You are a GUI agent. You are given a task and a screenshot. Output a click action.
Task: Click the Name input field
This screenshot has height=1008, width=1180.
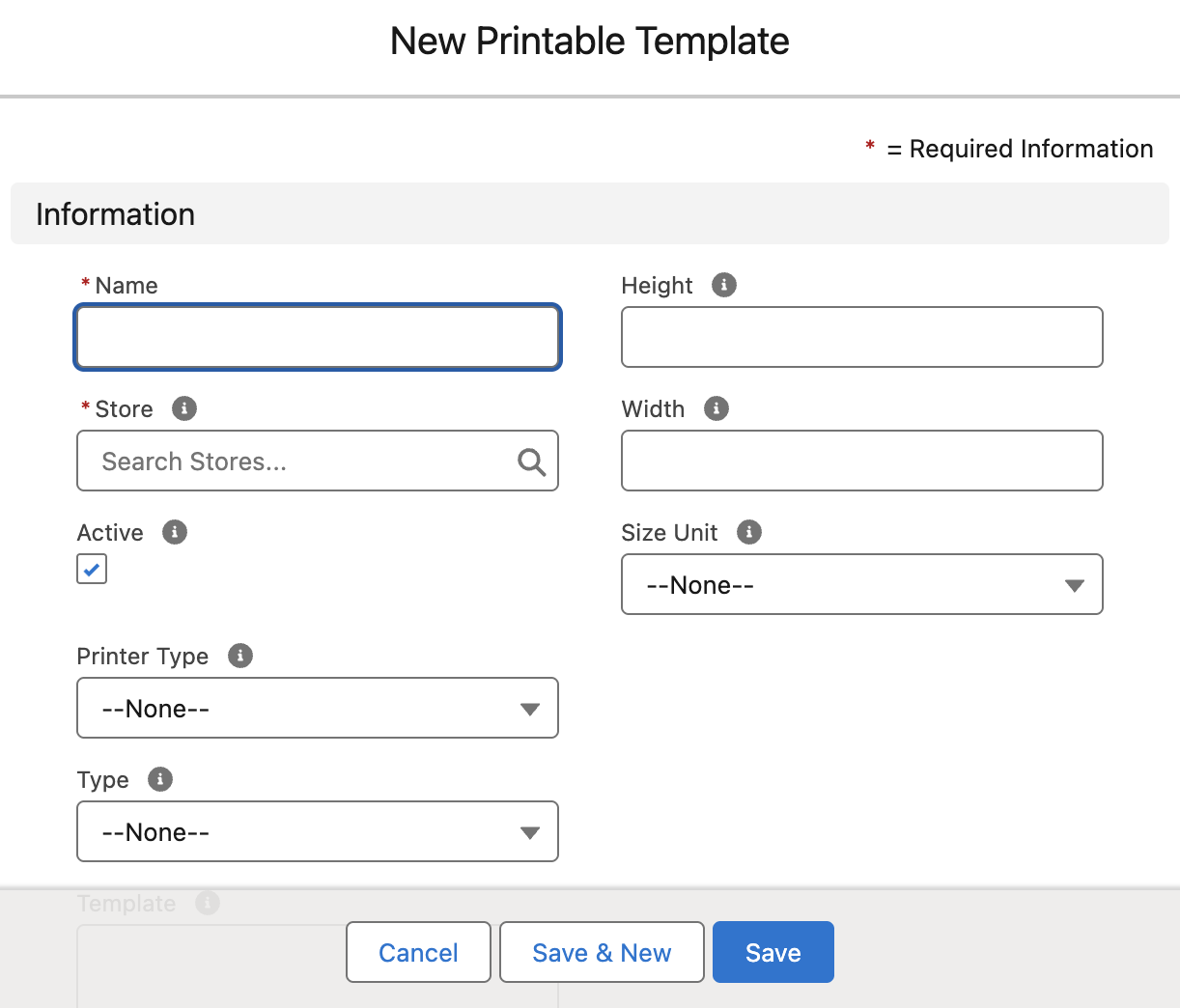coord(317,337)
